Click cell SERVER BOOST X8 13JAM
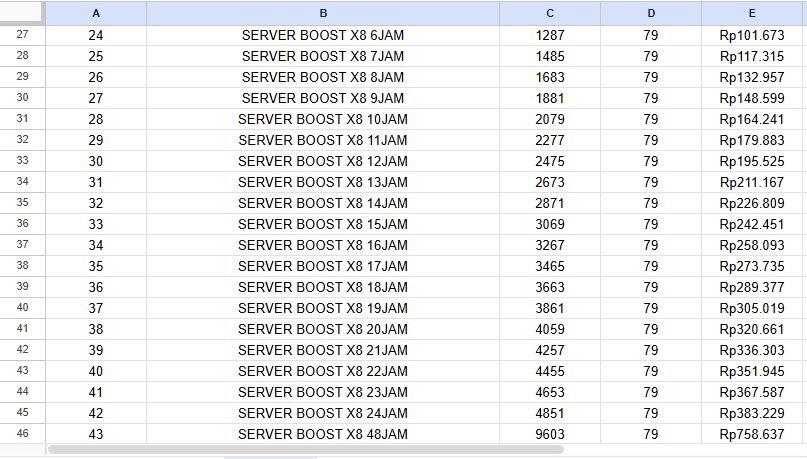Image resolution: width=807 pixels, height=459 pixels. point(323,182)
